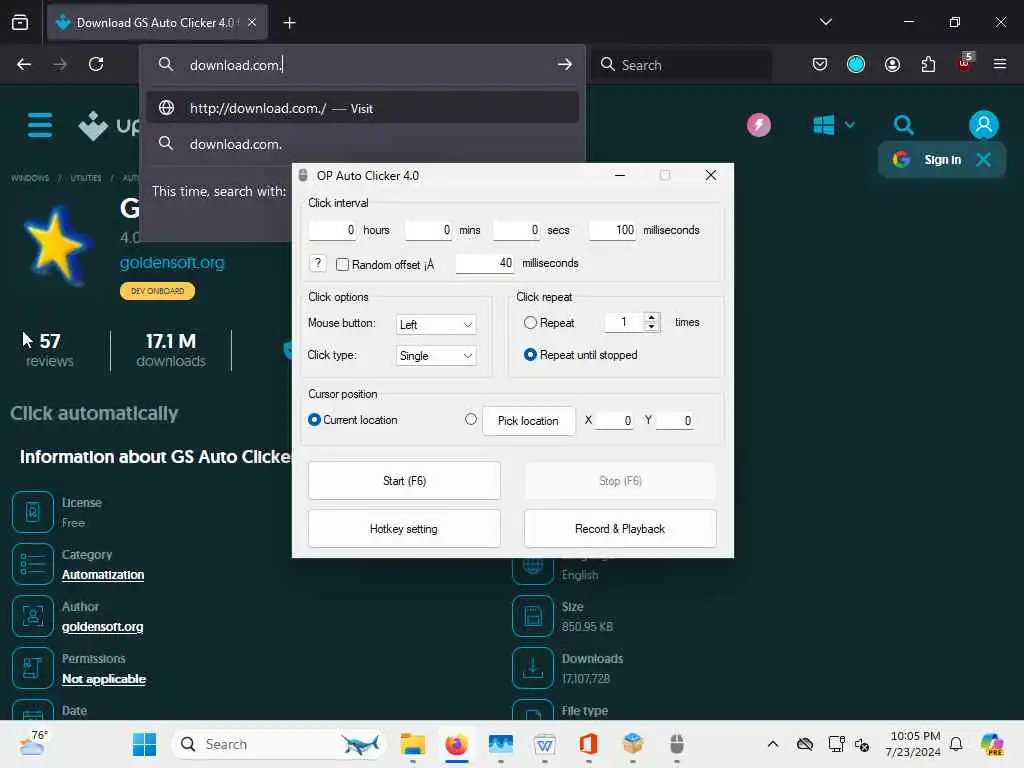
Task: Click the Pick location button
Action: pos(528,421)
